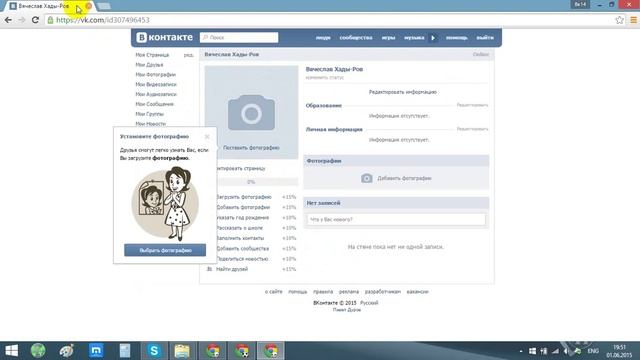The height and width of the screenshot is (360, 640).
Task: Click 'Редактировать' beside Образование
Action: 472,105
